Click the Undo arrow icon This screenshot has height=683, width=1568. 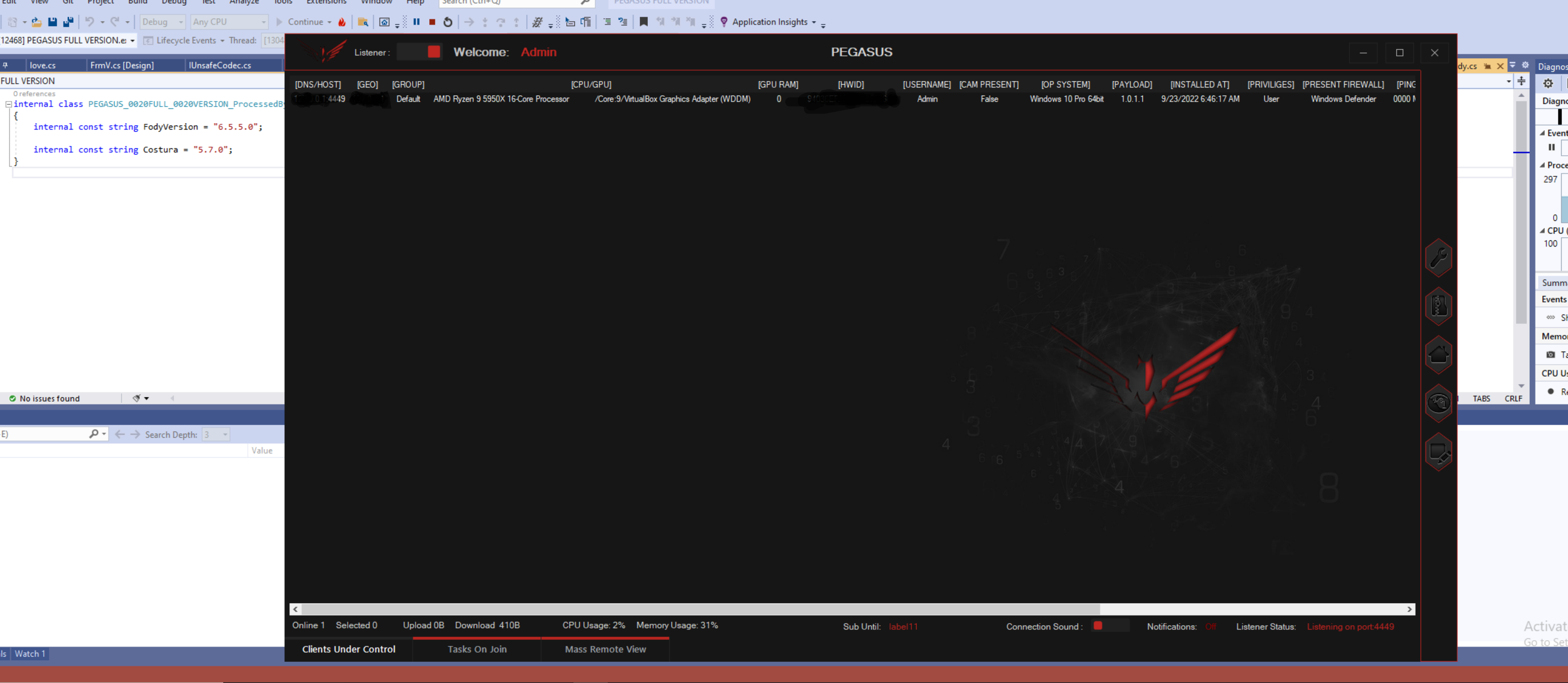90,22
